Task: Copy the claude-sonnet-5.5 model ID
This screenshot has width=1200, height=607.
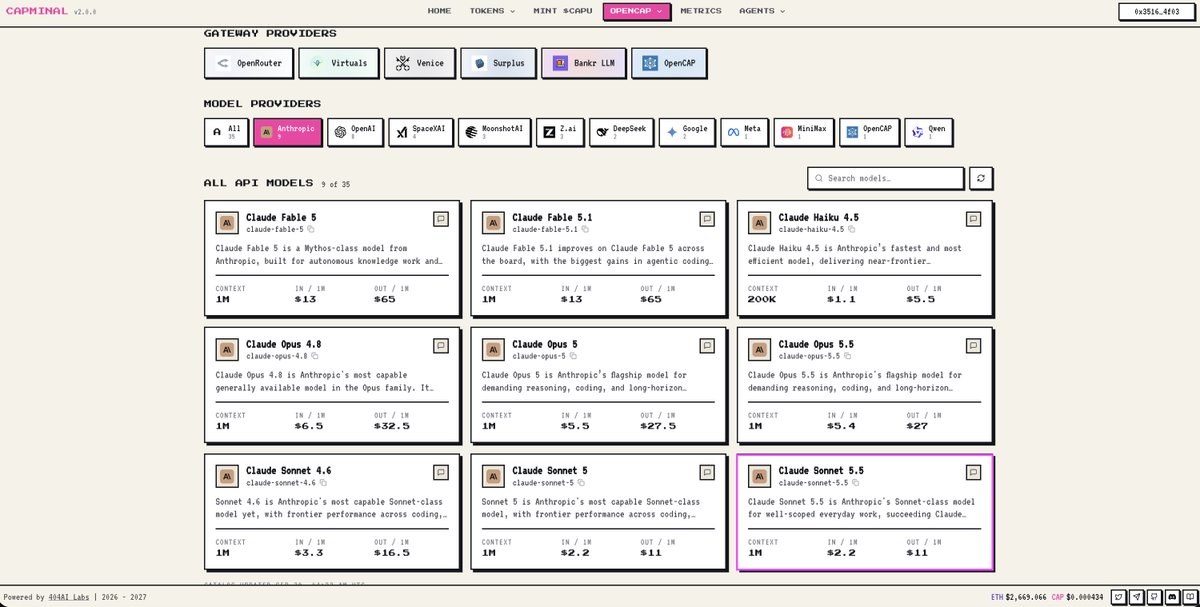Action: pos(856,483)
